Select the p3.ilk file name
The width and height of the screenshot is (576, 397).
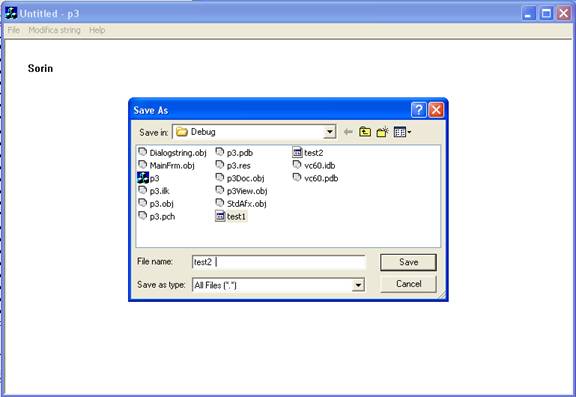tap(159, 191)
